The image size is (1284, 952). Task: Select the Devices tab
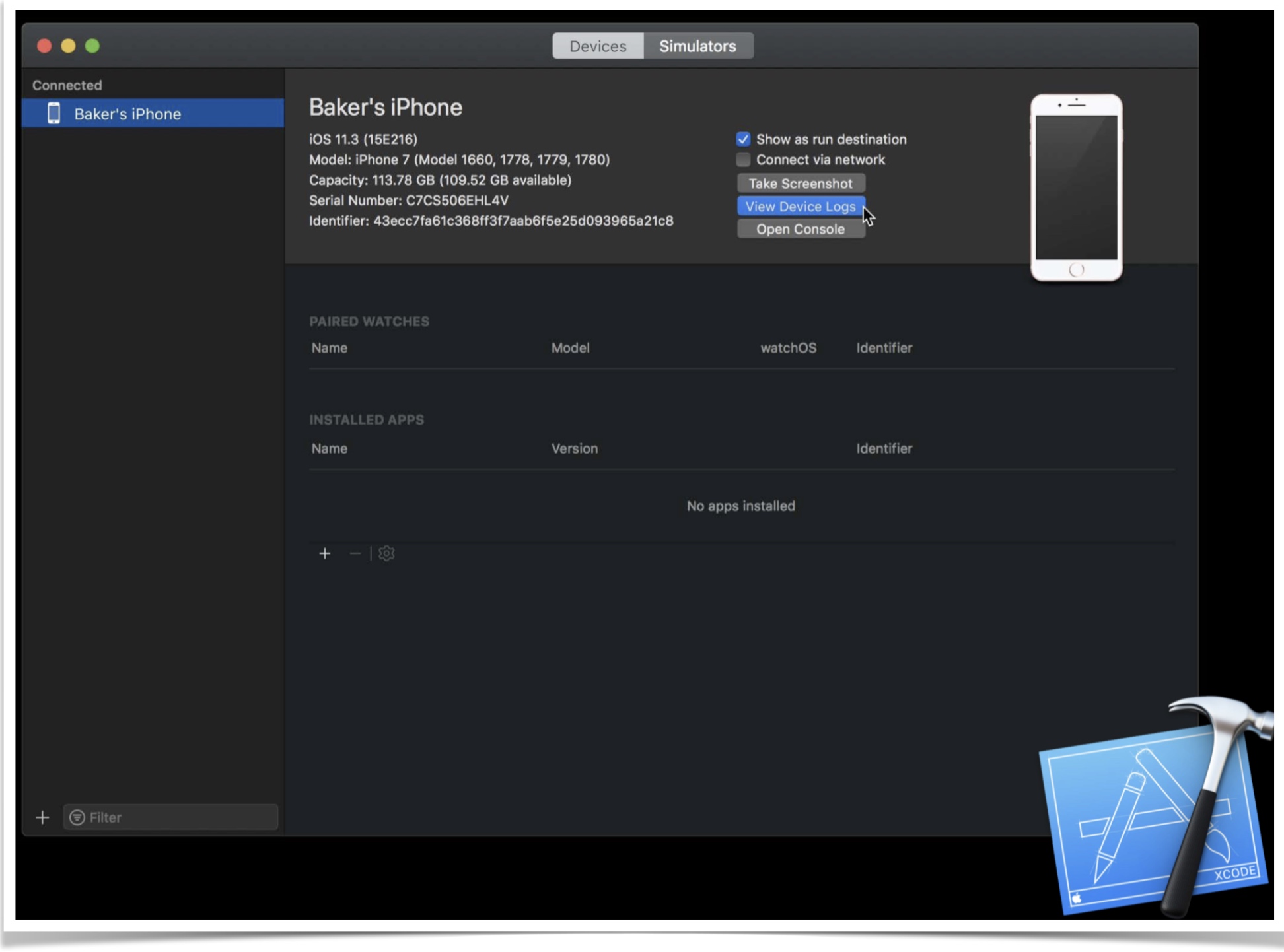[x=598, y=46]
